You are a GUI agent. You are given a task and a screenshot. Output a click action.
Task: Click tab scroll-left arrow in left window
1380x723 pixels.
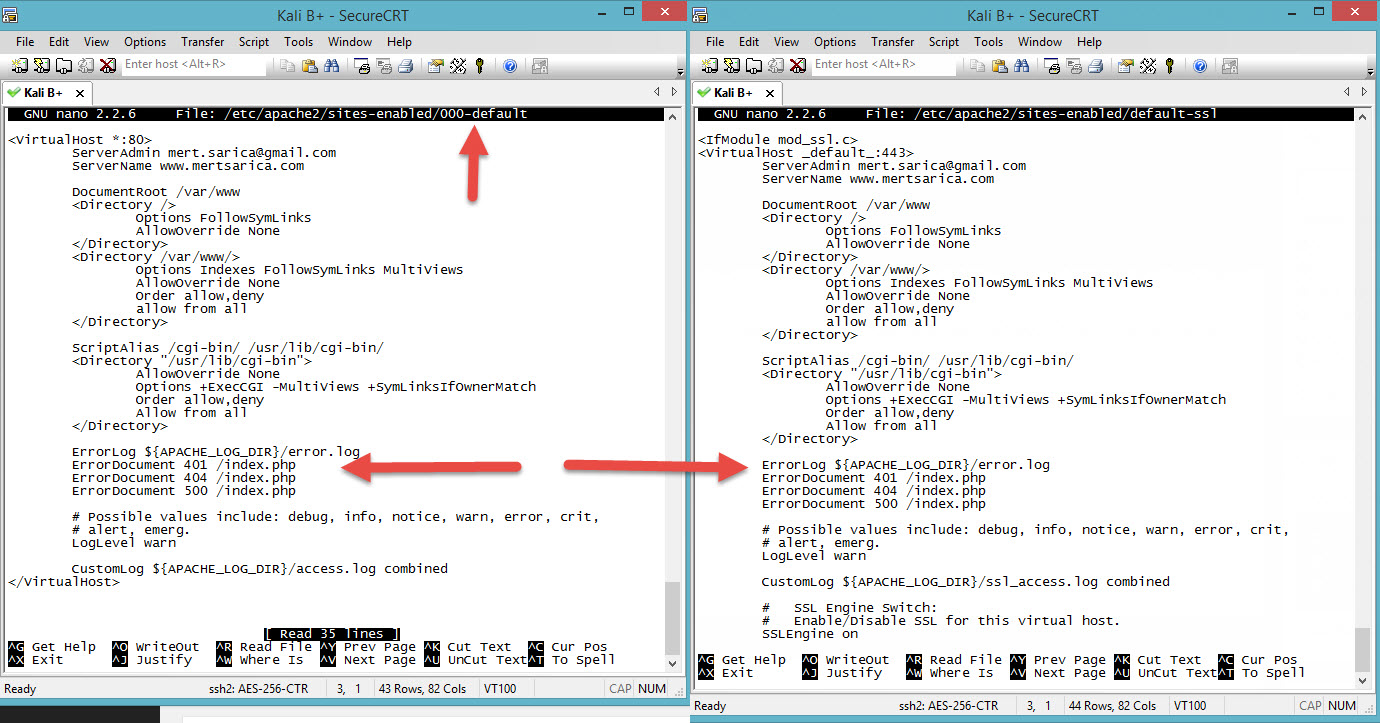click(657, 92)
